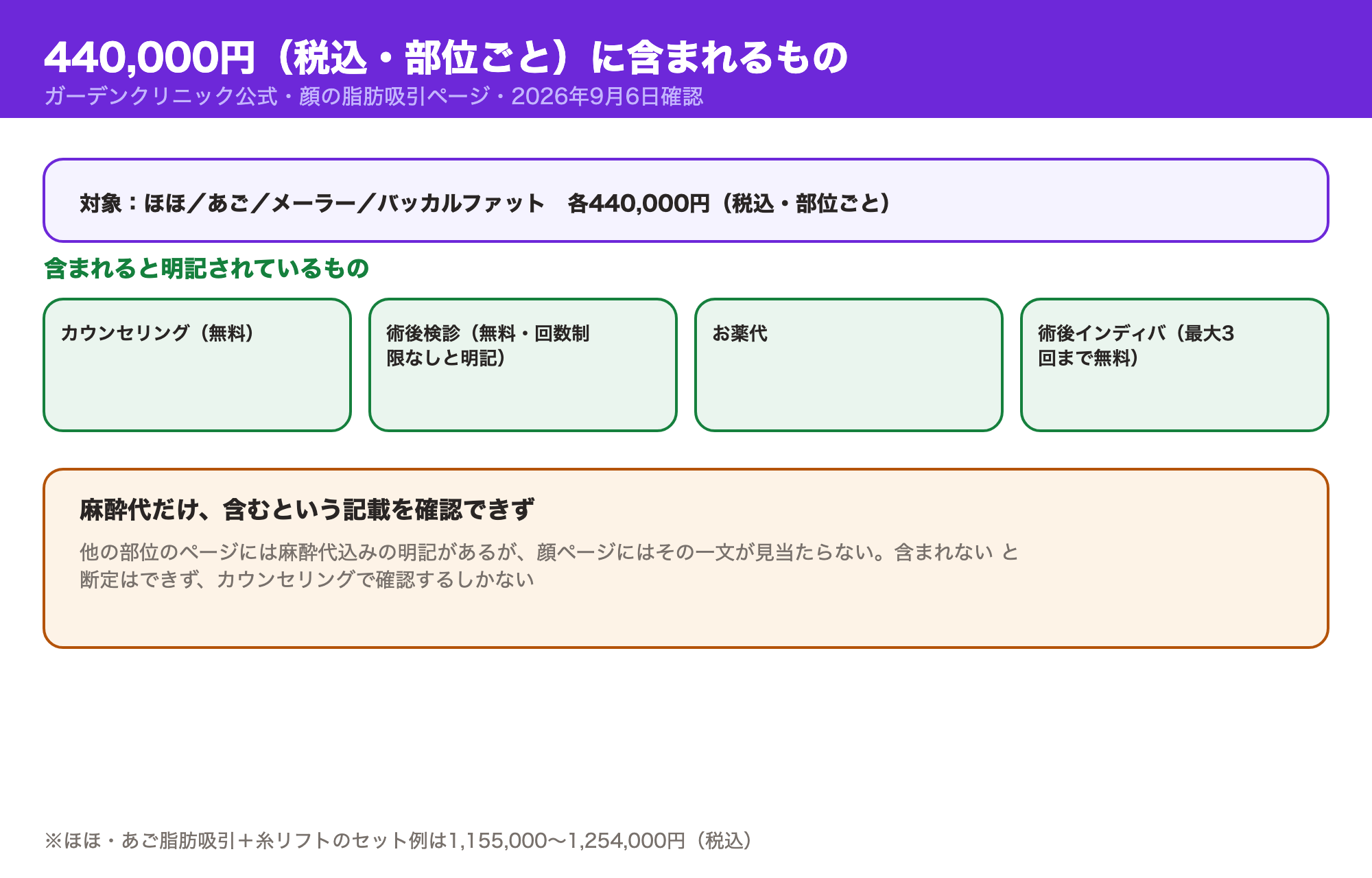Select the 'カウンセリング（無料）' card
Image resolution: width=1372 pixels, height=878 pixels.
pos(197,365)
